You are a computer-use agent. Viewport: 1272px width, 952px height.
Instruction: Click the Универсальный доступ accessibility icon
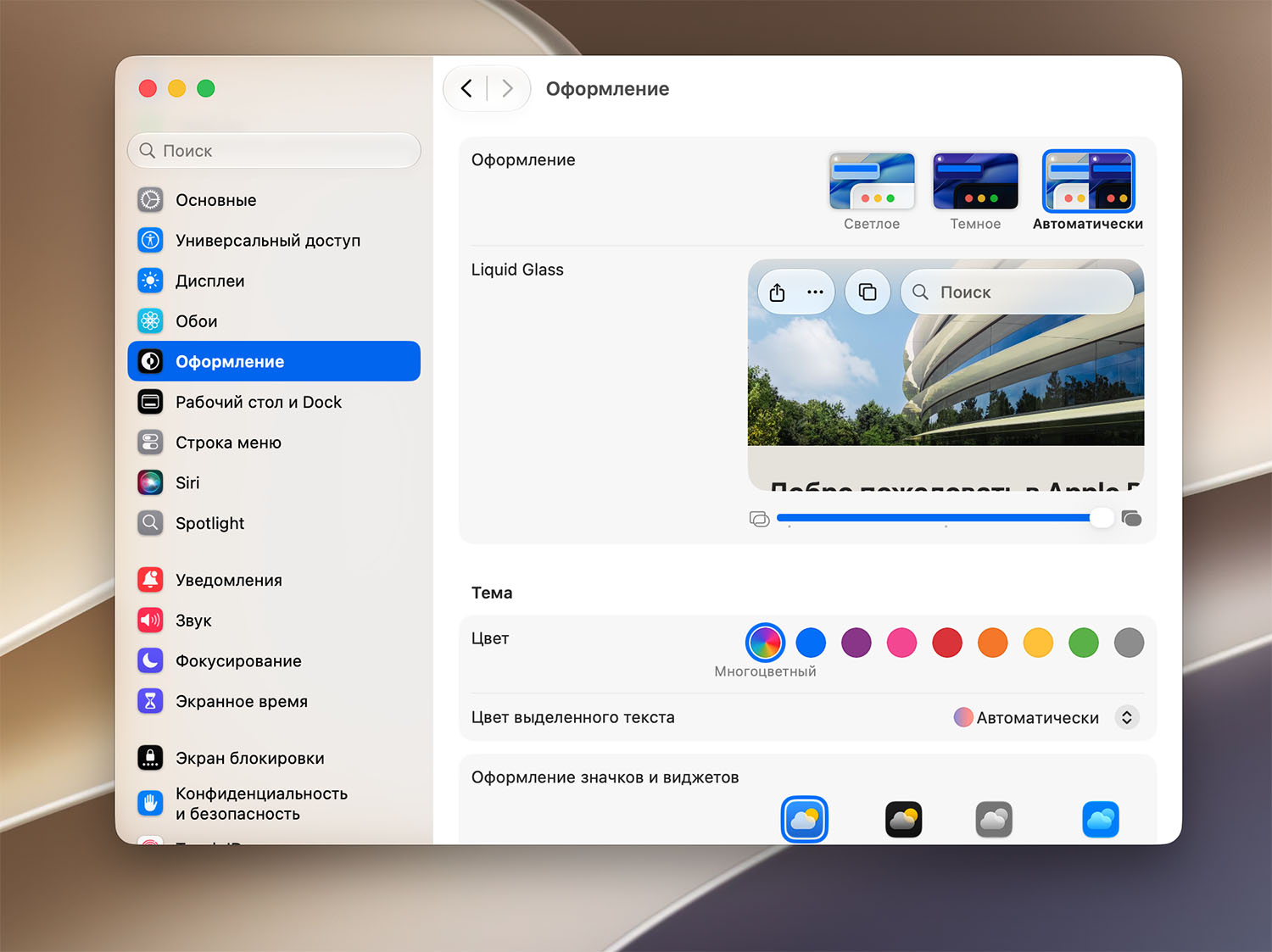[x=150, y=240]
